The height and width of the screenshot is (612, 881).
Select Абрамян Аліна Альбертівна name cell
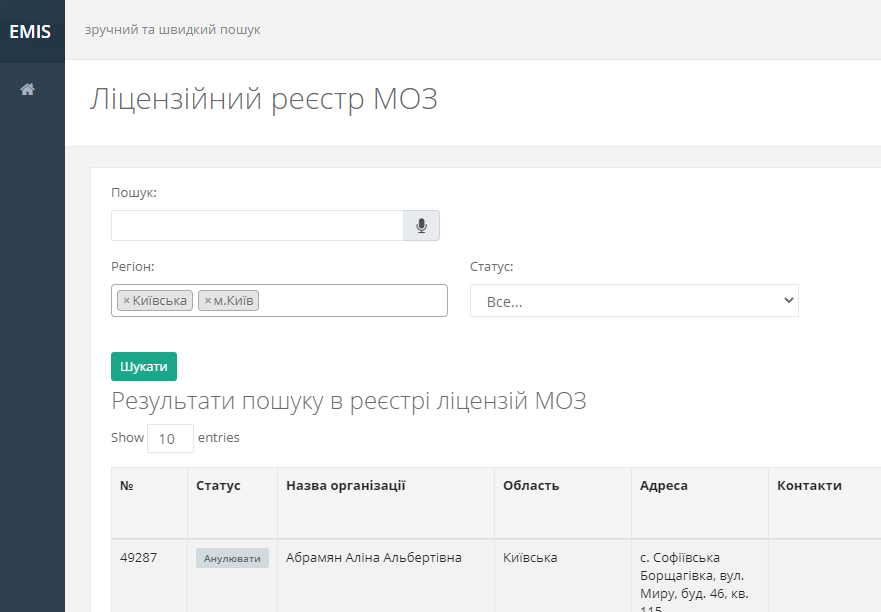tap(386, 575)
